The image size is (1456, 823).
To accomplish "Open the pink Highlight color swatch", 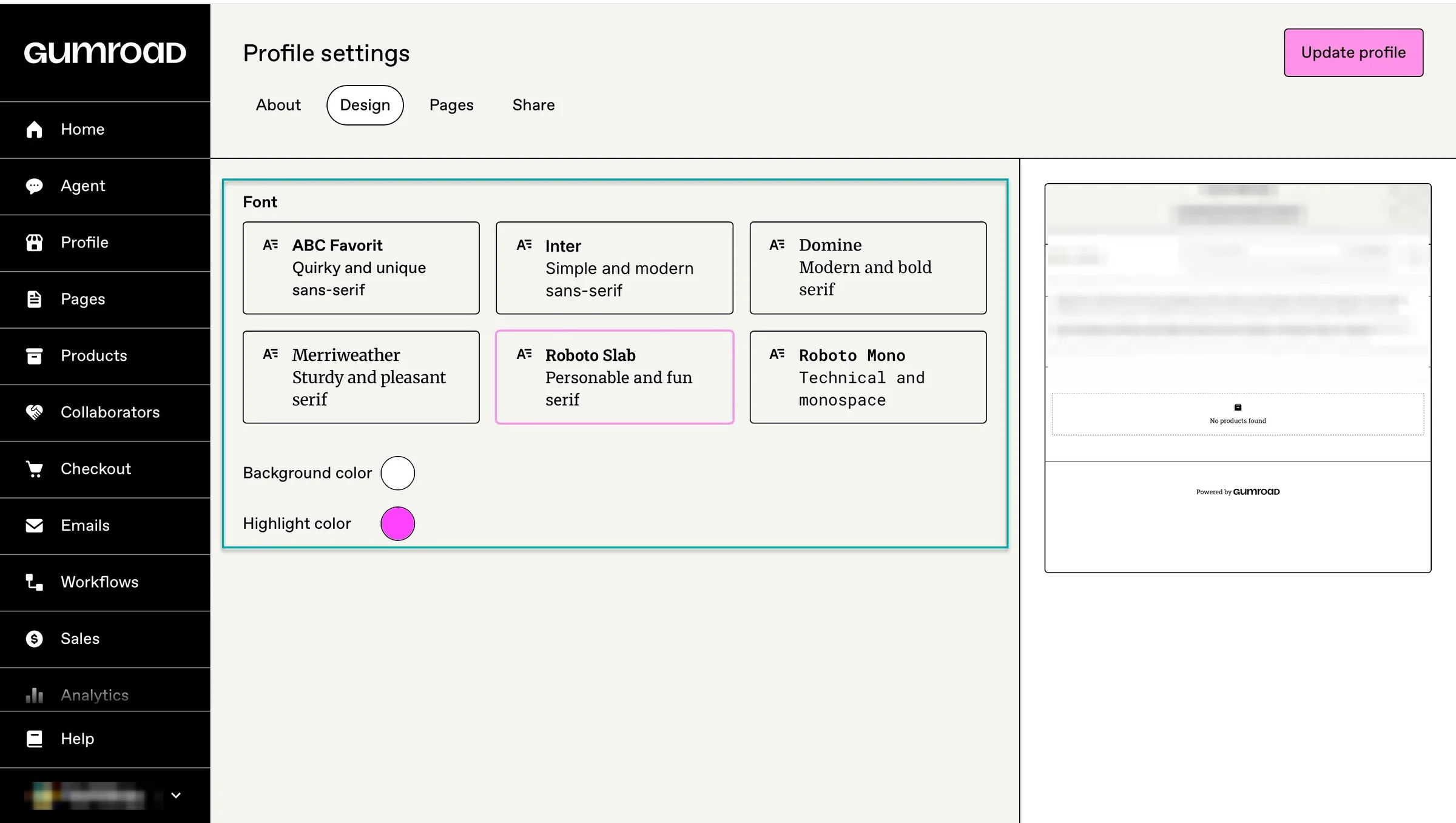I will [397, 523].
